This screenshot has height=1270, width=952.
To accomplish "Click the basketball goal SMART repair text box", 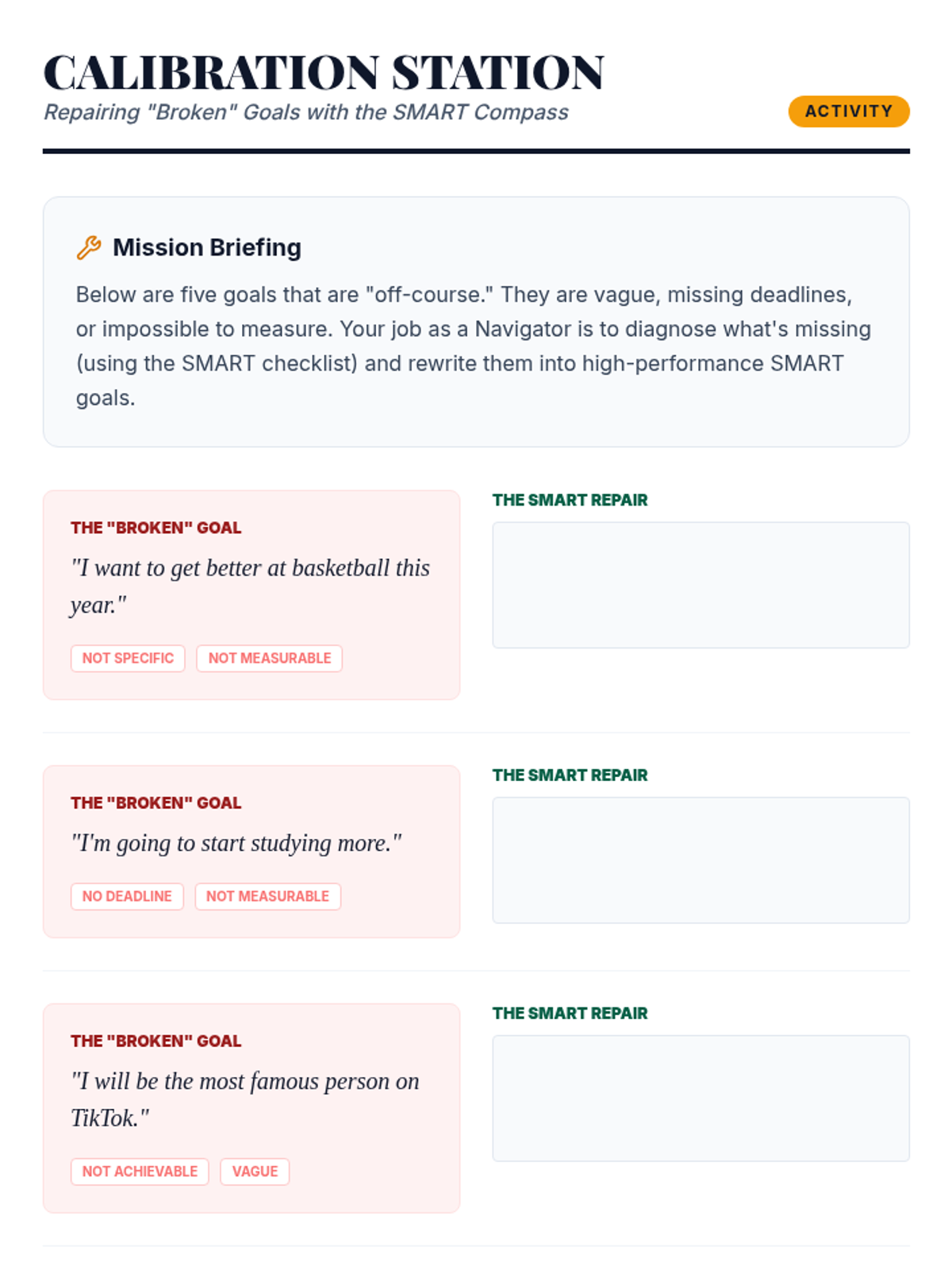I will pyautogui.click(x=701, y=585).
